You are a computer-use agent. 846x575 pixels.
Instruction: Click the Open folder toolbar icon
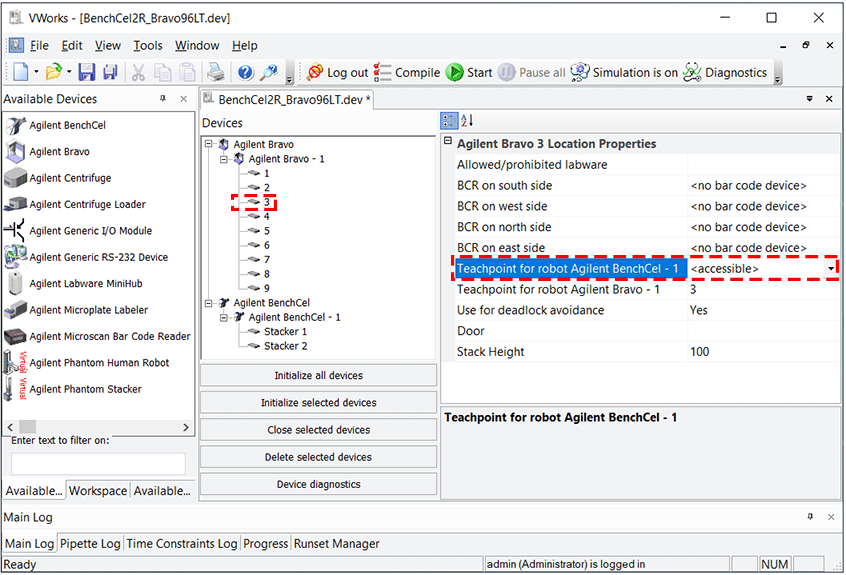point(53,72)
